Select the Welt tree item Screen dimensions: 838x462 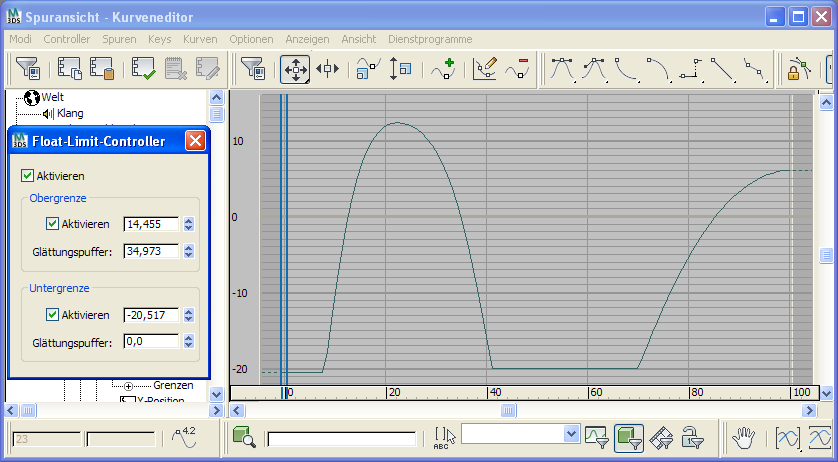coord(52,97)
